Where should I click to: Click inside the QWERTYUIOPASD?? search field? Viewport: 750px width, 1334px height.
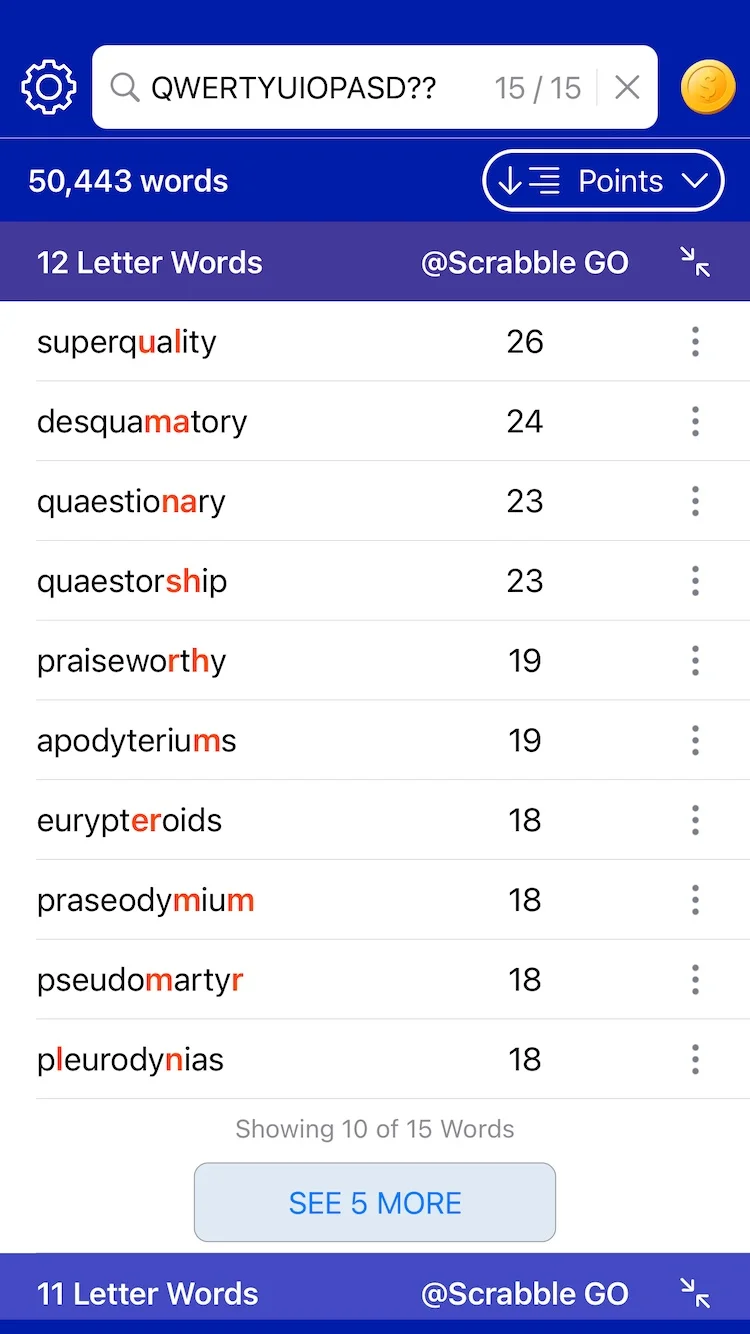click(x=300, y=87)
